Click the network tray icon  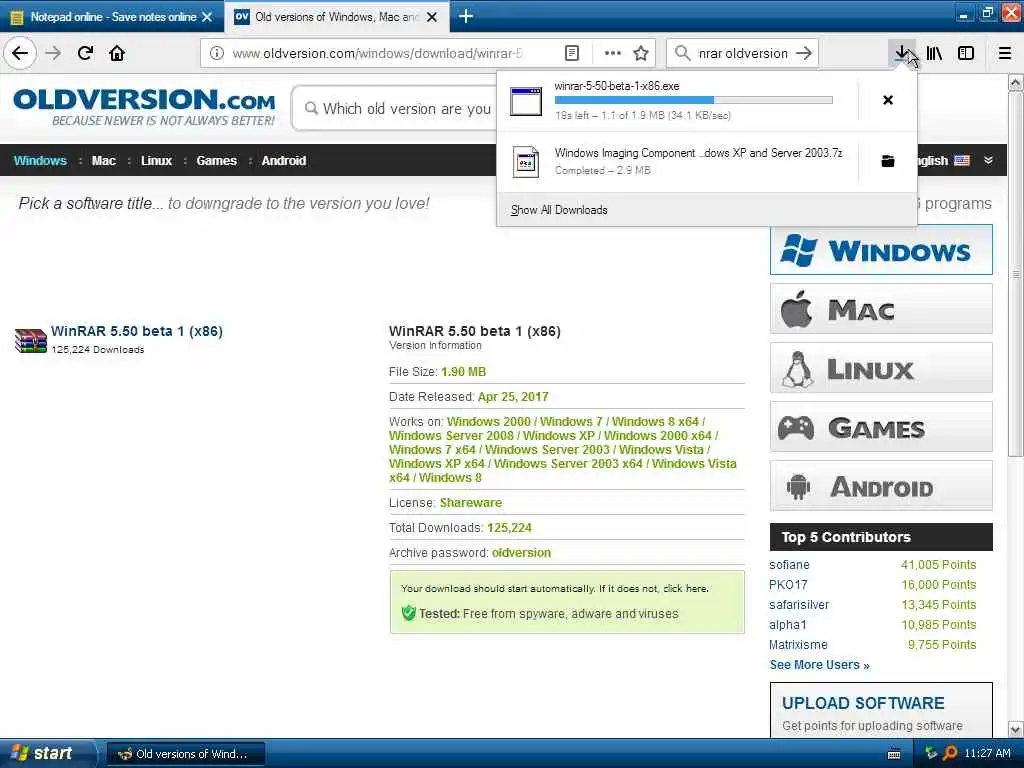[x=931, y=754]
